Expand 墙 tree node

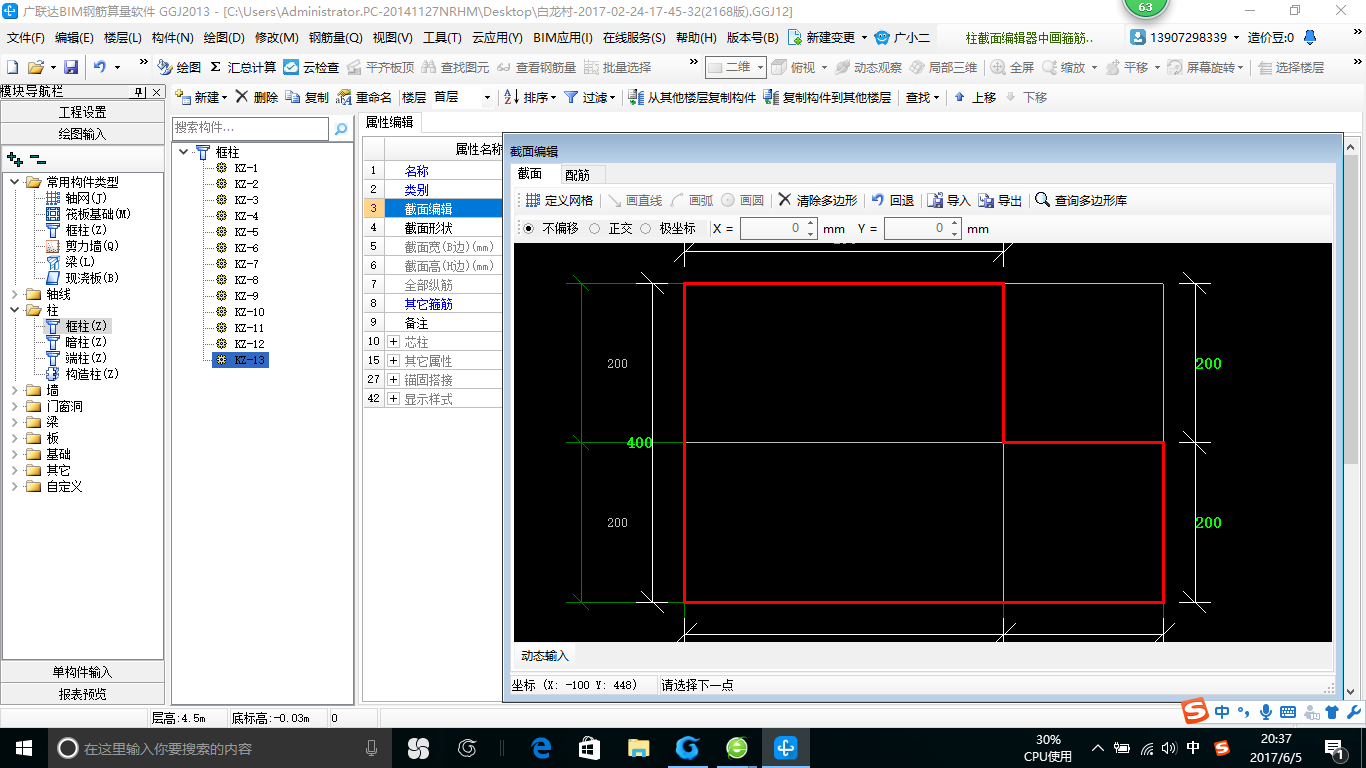click(x=15, y=390)
